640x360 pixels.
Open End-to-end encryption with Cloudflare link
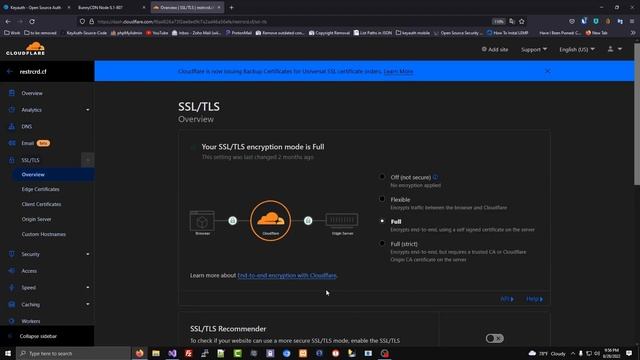tap(287, 276)
